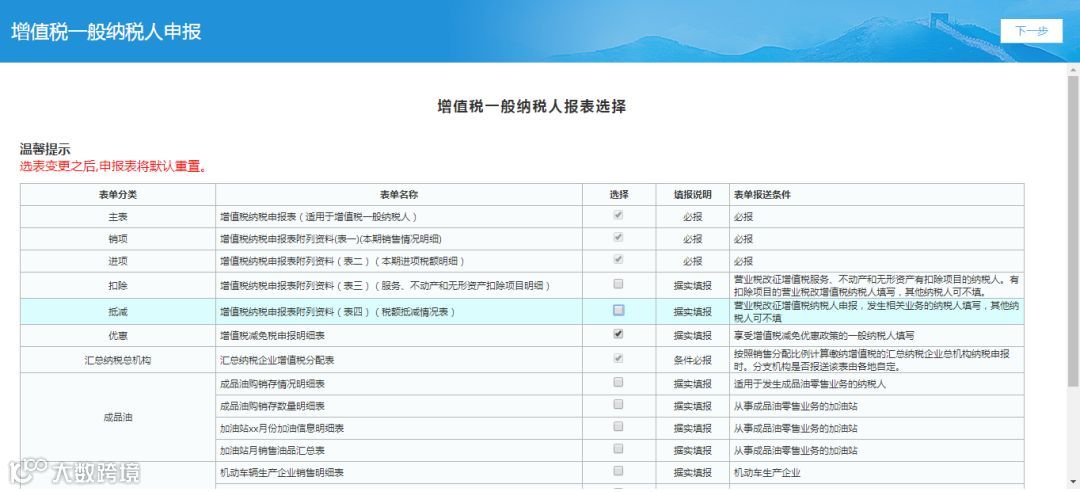
Task: Check the 成品油购销存数量明细表 checkbox
Action: click(x=618, y=404)
